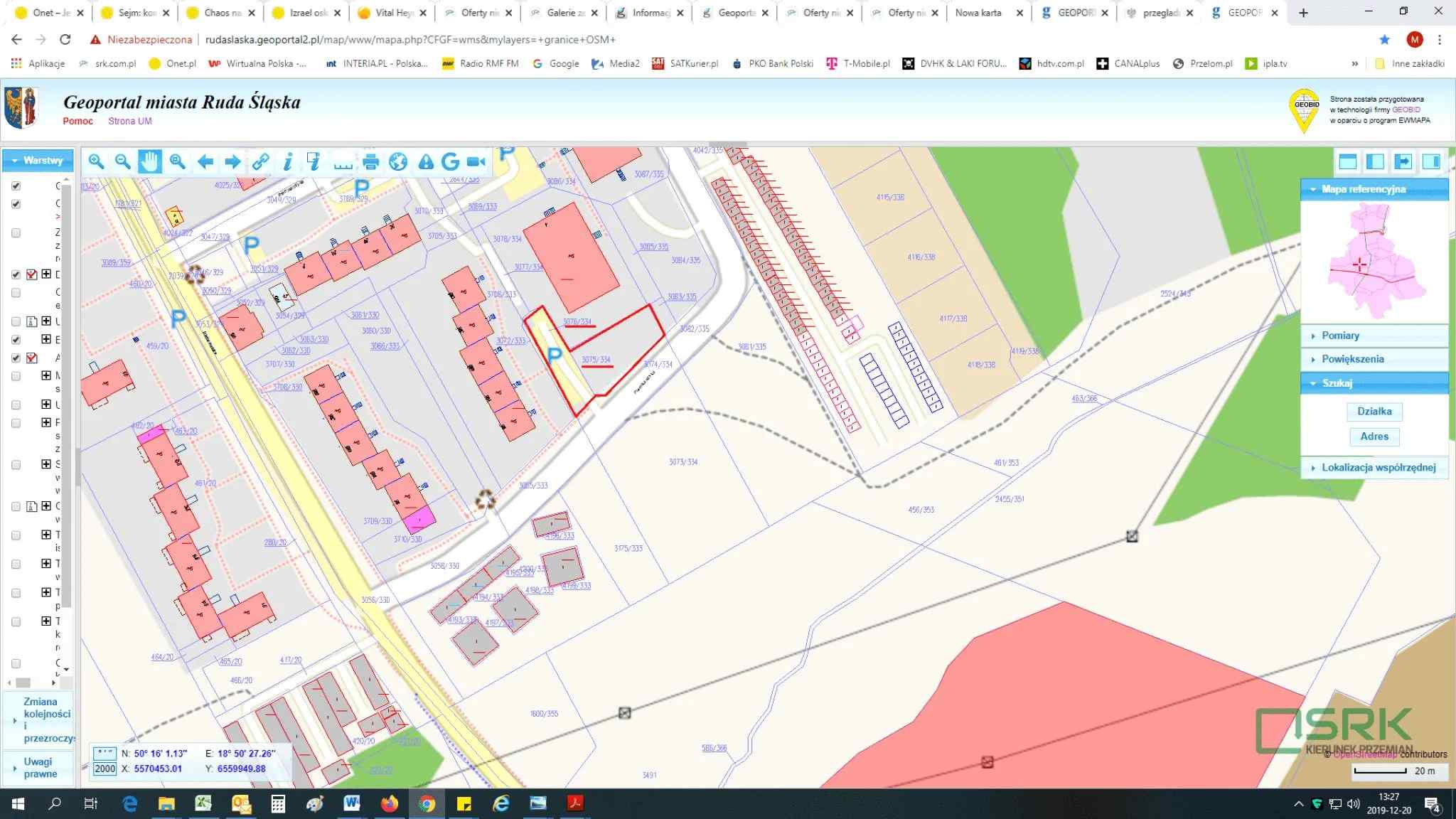
Task: Click the chain link map icon
Action: tap(260, 161)
